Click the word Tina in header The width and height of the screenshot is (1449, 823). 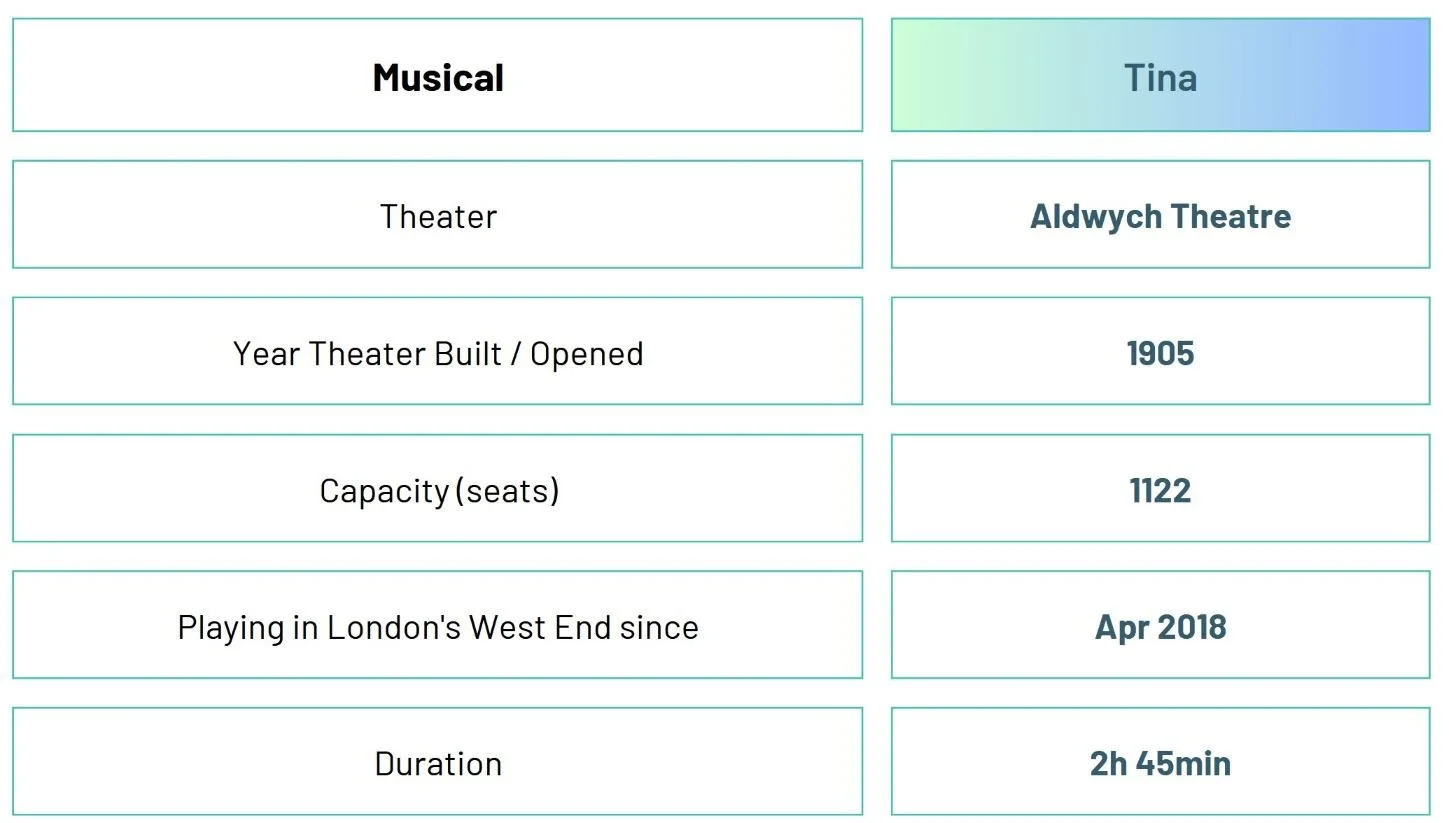(x=1160, y=78)
